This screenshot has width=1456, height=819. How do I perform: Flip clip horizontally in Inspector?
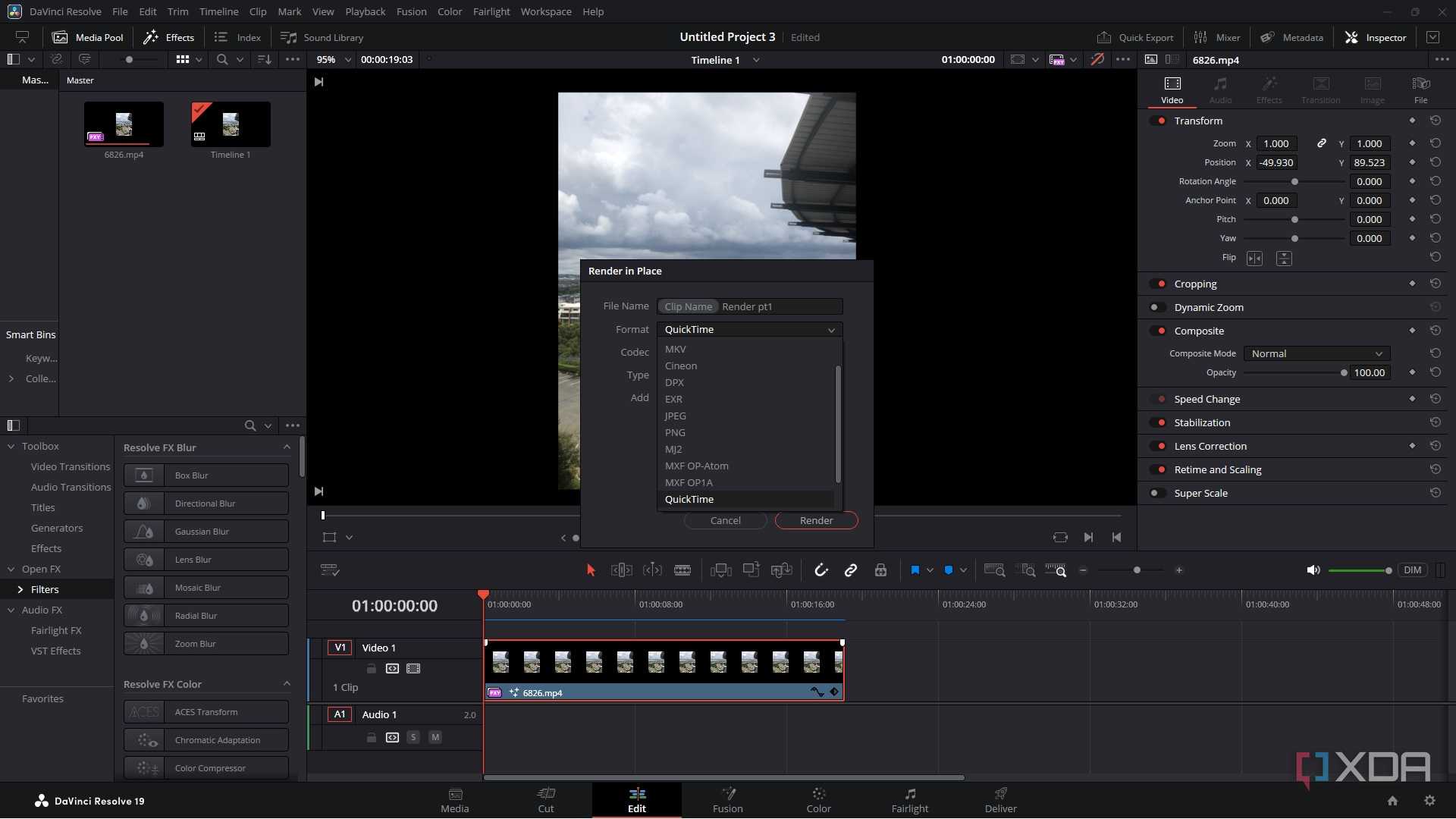point(1255,259)
